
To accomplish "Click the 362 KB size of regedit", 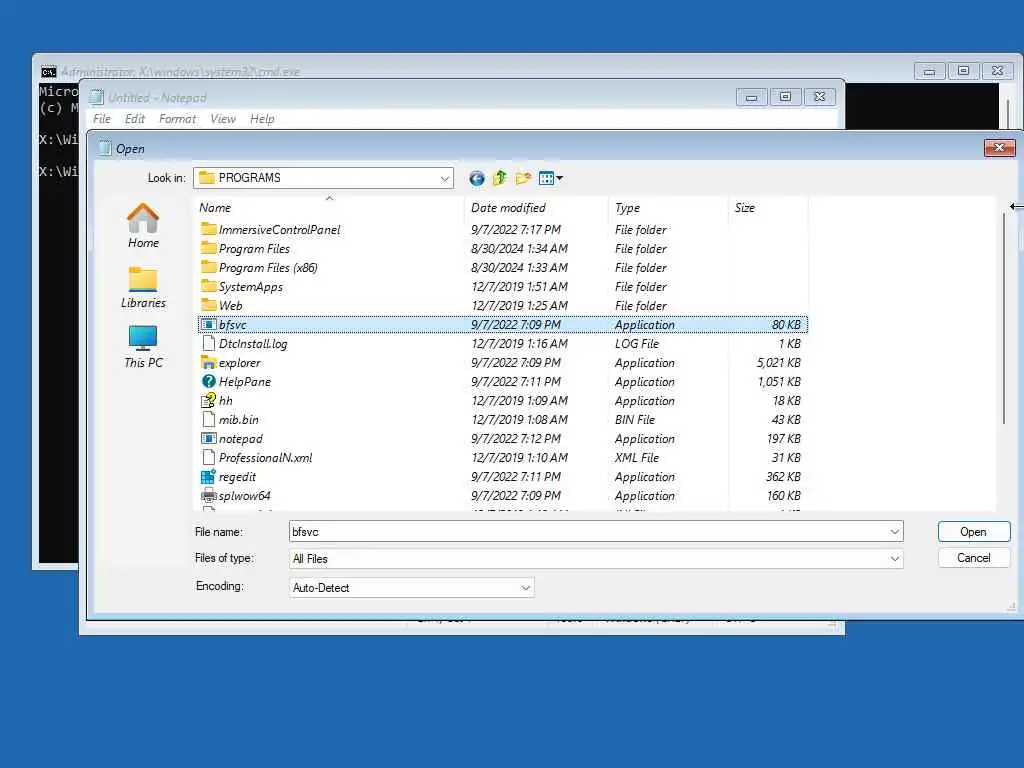I will pyautogui.click(x=783, y=477).
